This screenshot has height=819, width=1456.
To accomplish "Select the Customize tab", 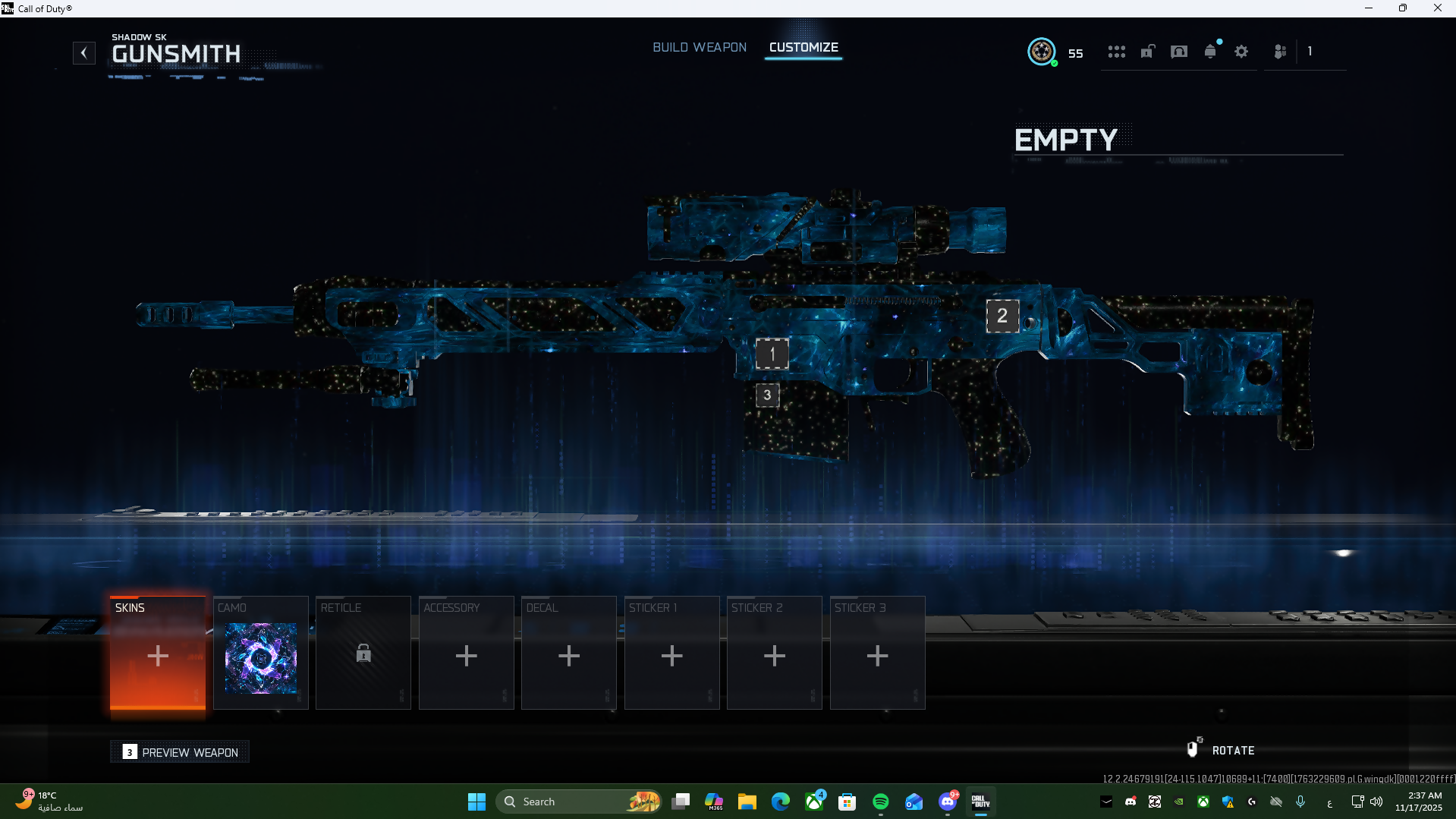I will (x=803, y=47).
